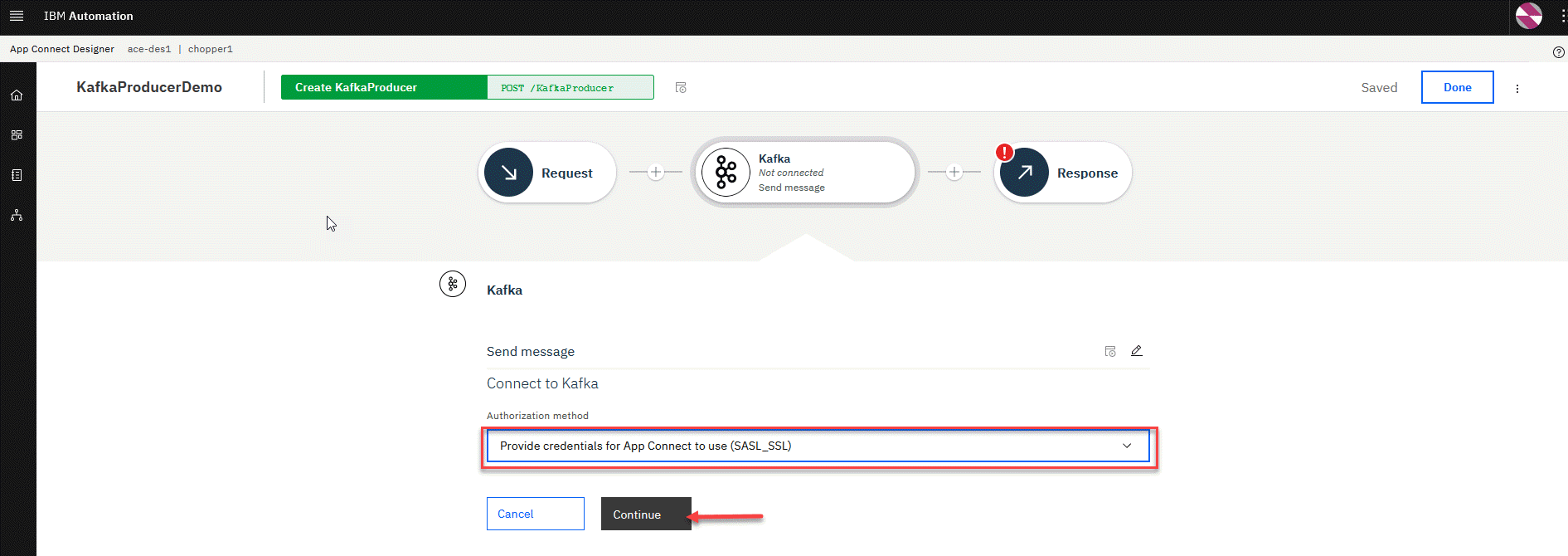Click the Create KafkaProducer operation tab
1568x556 pixels.
pyautogui.click(x=383, y=87)
